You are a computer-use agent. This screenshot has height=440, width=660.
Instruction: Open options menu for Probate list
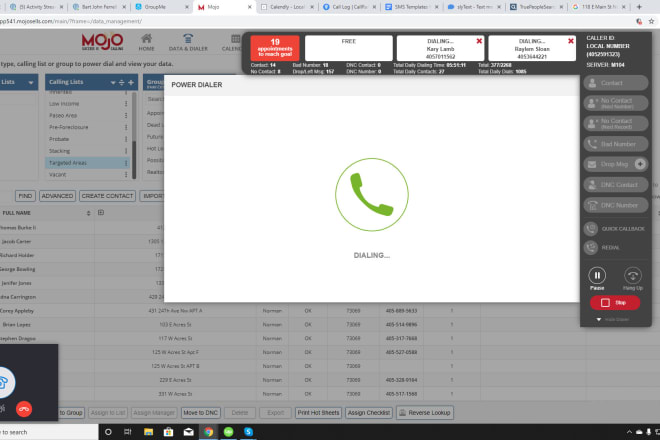click(125, 138)
